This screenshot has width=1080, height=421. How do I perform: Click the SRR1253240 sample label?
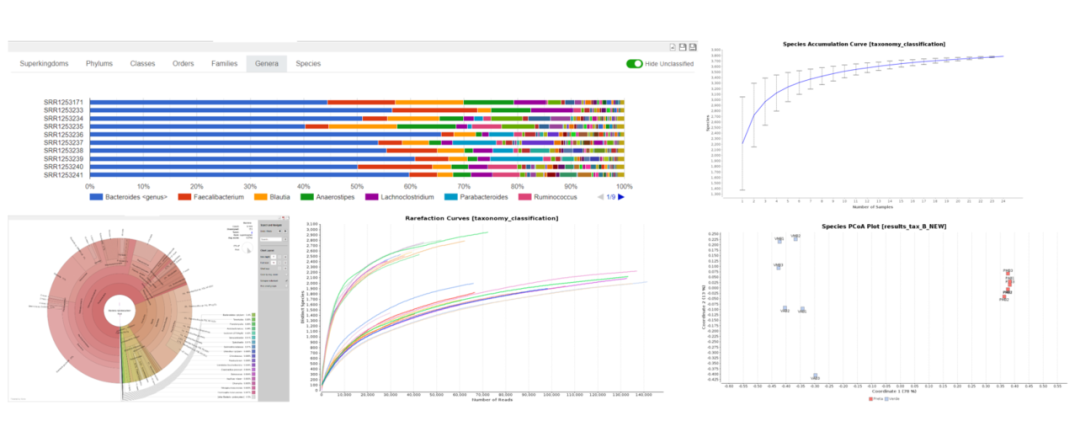(x=63, y=167)
